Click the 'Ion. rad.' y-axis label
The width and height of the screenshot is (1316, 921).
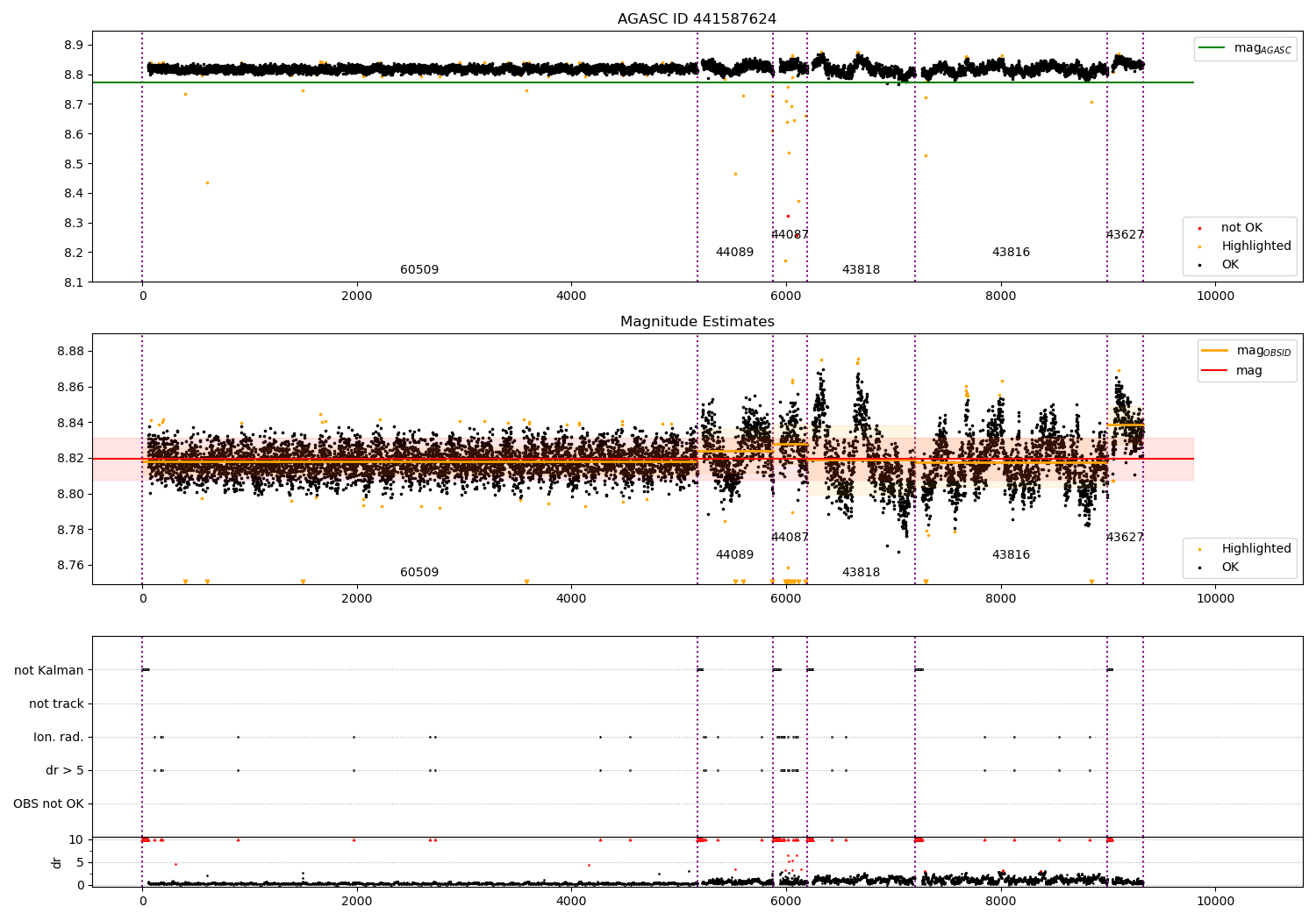(59, 738)
